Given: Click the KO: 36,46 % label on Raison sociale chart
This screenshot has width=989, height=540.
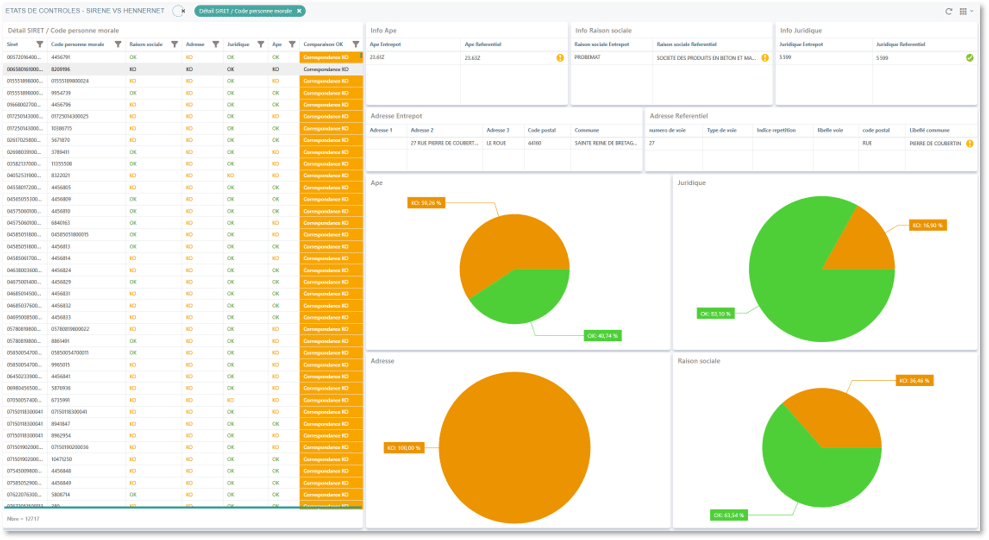Looking at the screenshot, I should tap(914, 381).
